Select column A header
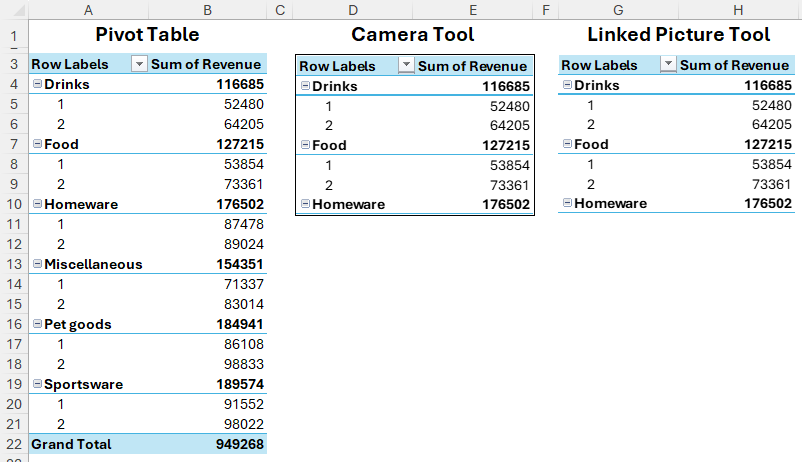Image resolution: width=802 pixels, height=462 pixels. coord(88,10)
